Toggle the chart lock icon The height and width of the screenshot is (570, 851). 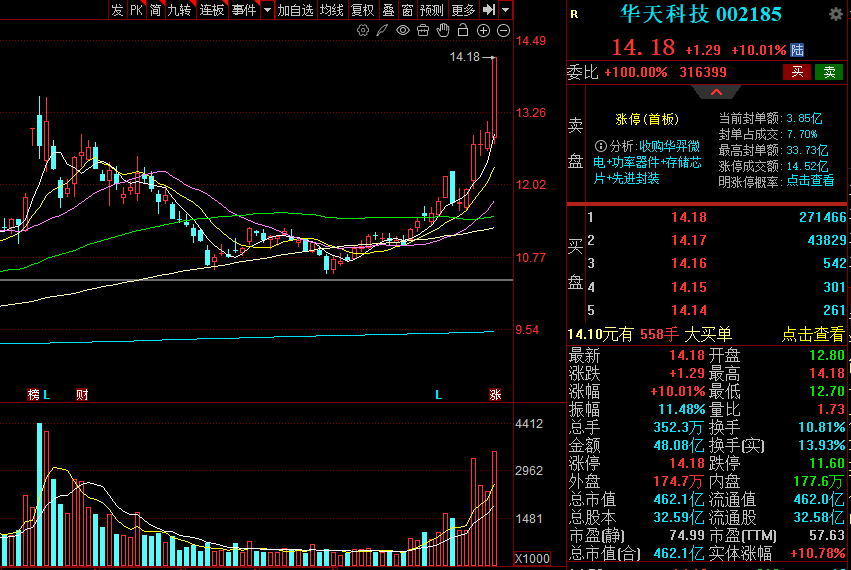pyautogui.click(x=463, y=31)
